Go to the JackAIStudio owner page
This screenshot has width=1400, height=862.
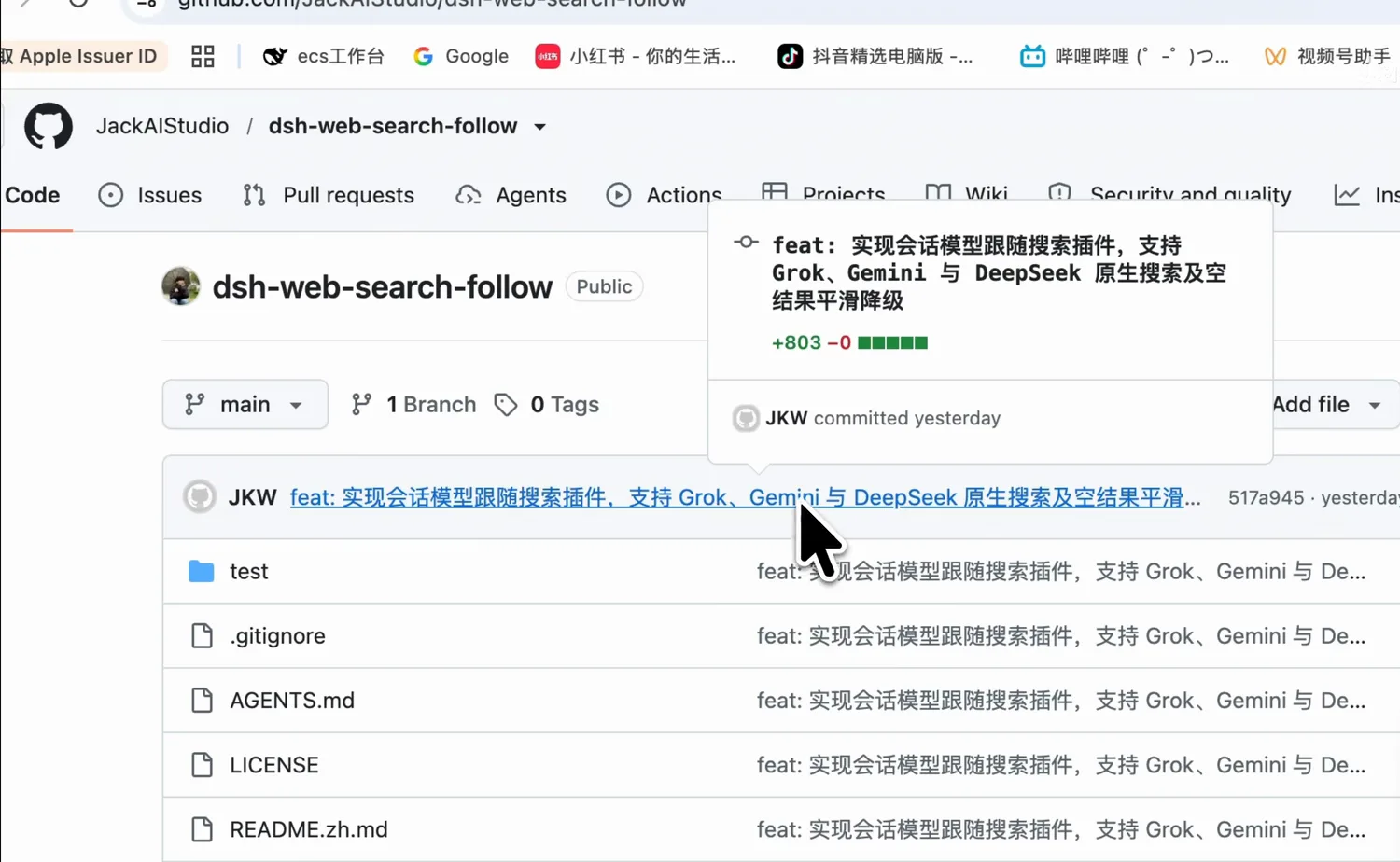point(162,126)
